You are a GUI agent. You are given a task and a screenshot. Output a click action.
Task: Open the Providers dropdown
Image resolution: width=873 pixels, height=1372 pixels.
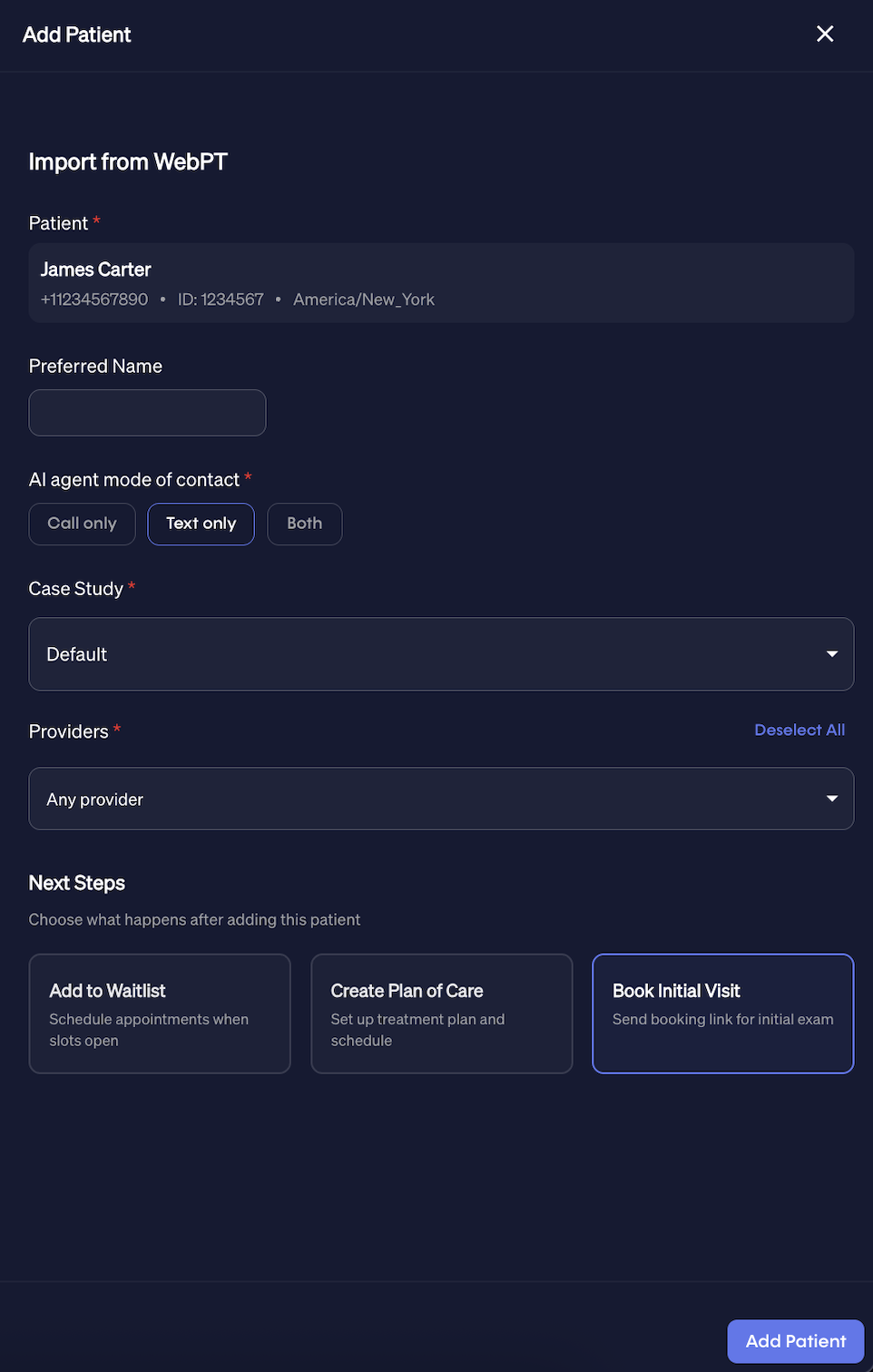441,799
